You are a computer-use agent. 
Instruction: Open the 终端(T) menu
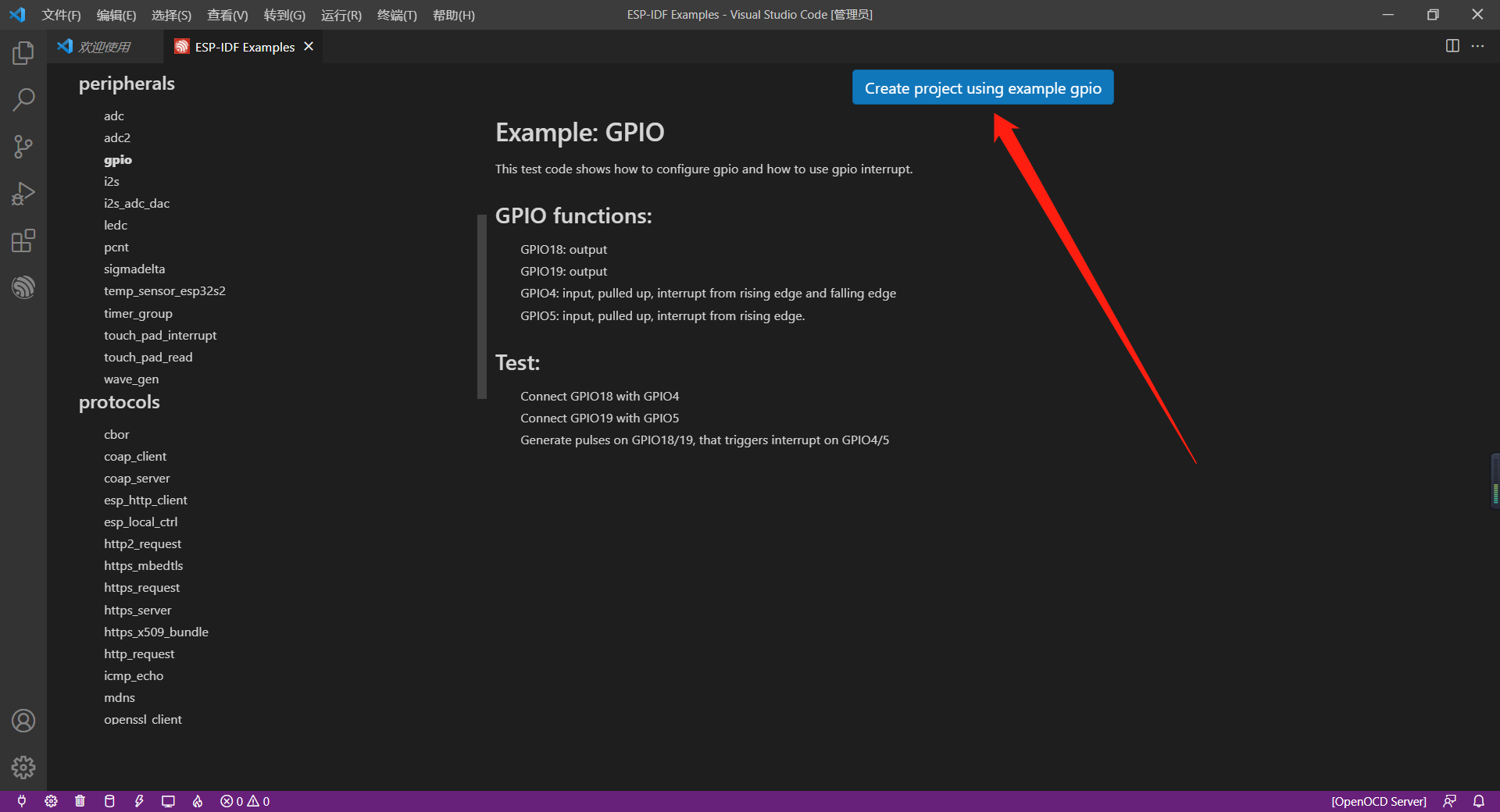click(397, 15)
